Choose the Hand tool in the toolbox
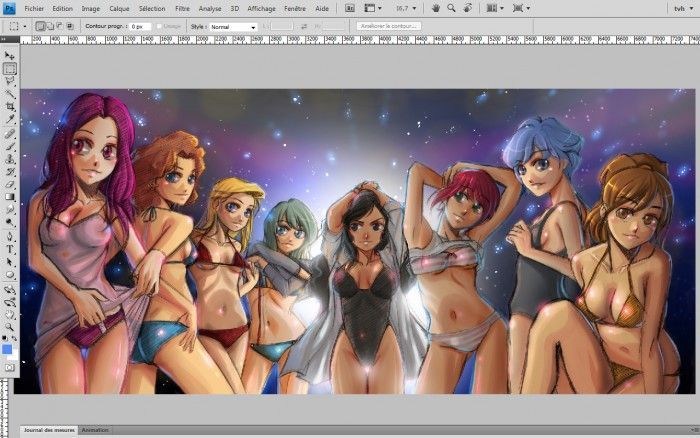The width and height of the screenshot is (700, 438). tap(9, 315)
